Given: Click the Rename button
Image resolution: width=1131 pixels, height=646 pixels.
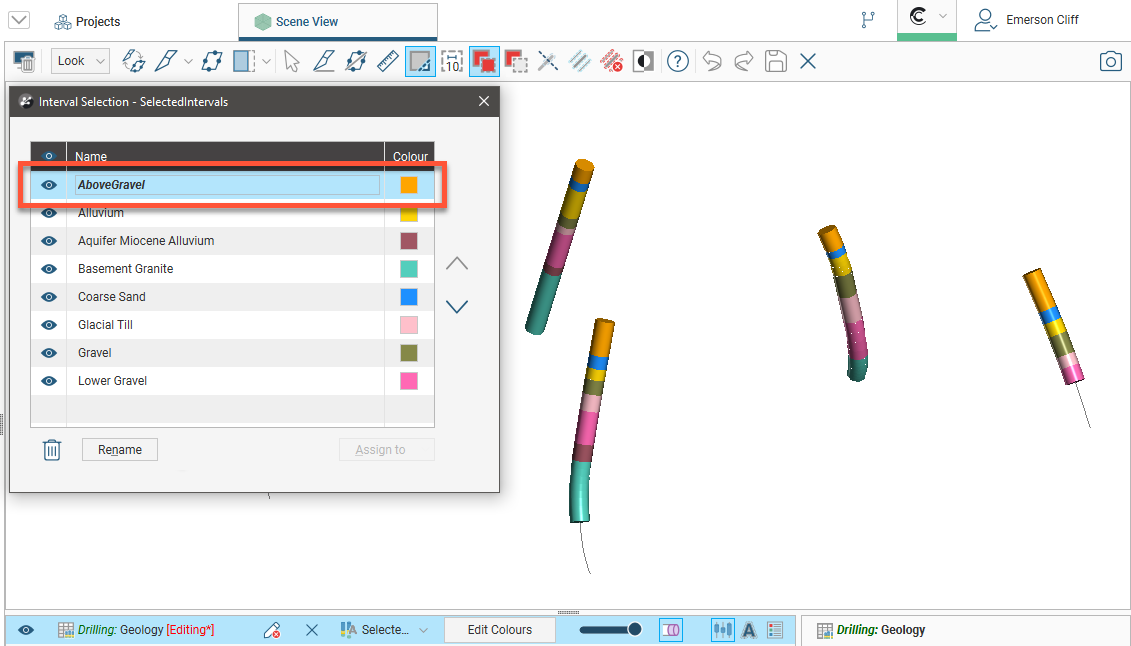Looking at the screenshot, I should (x=119, y=450).
